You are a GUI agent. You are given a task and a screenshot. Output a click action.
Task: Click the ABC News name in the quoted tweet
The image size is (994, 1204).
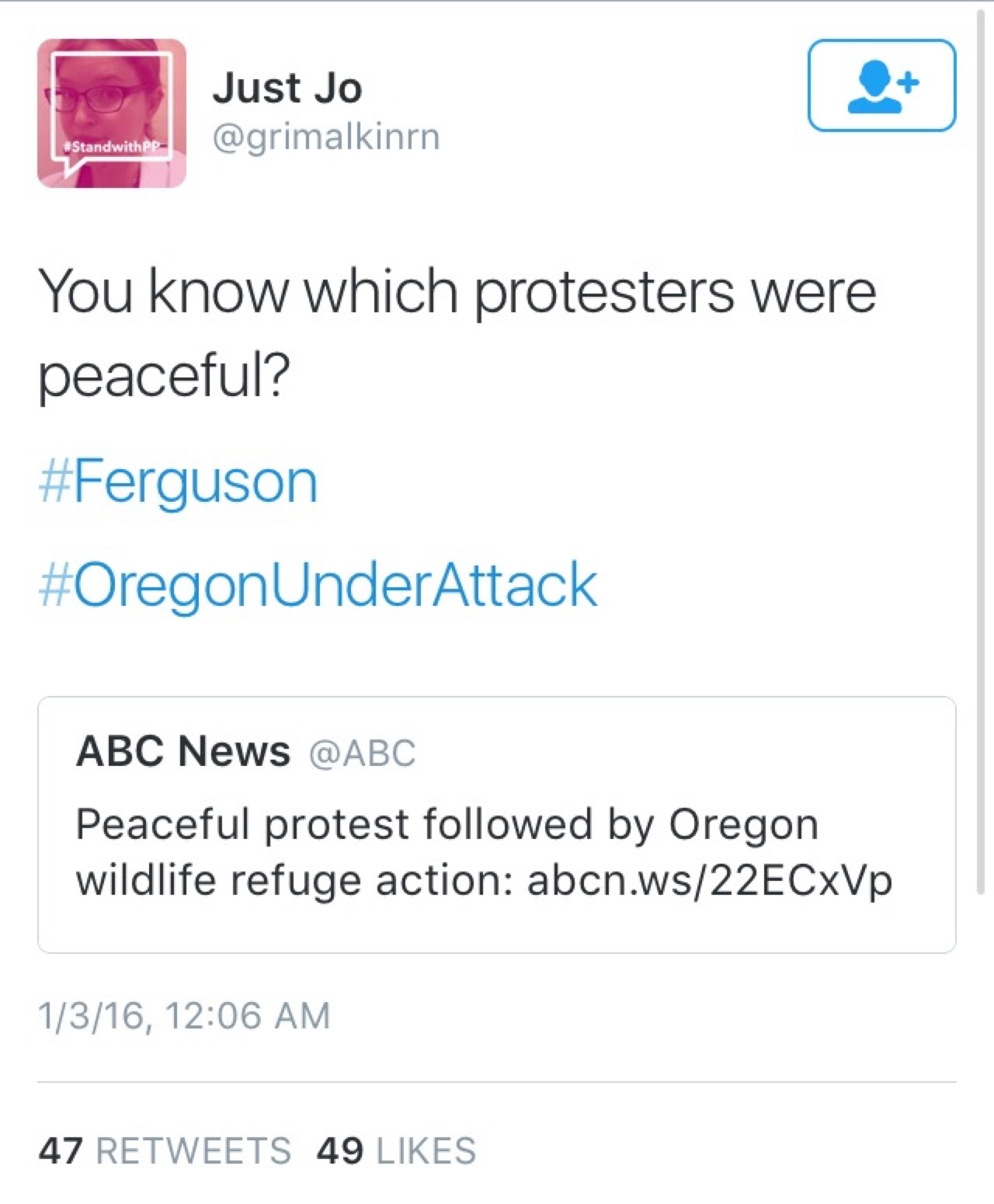pyautogui.click(x=183, y=751)
